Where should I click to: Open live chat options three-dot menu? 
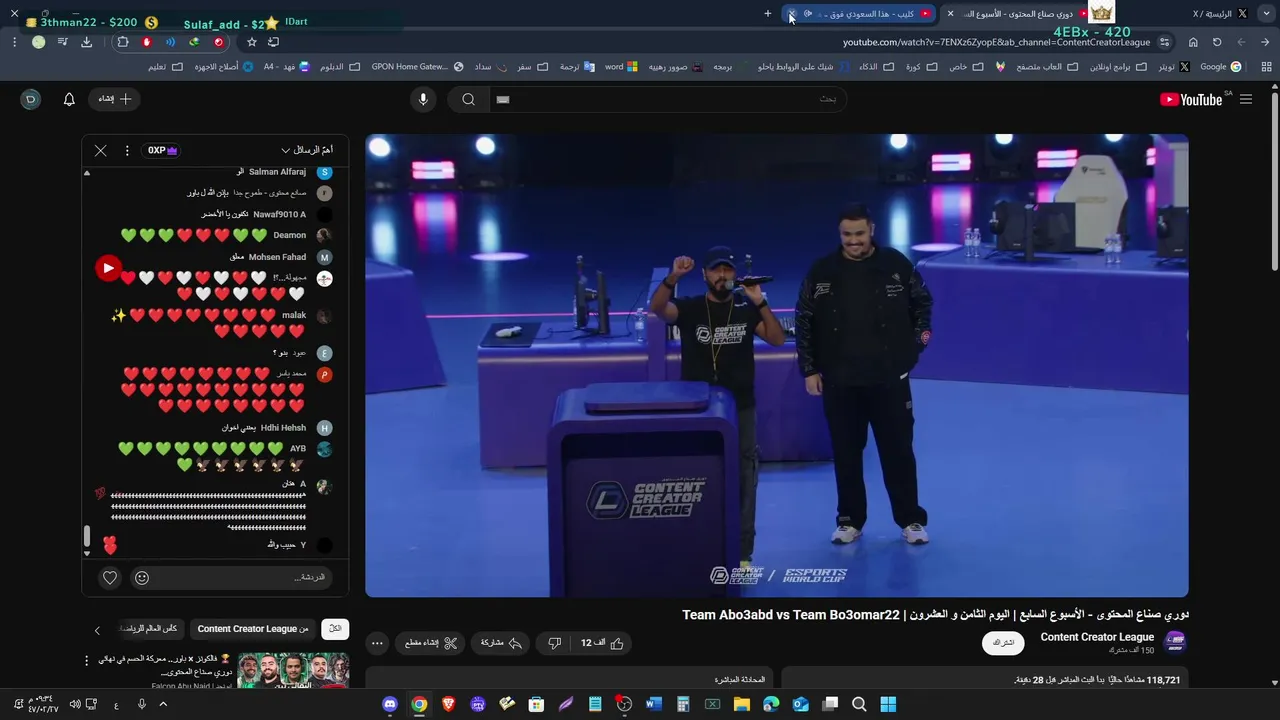127,150
